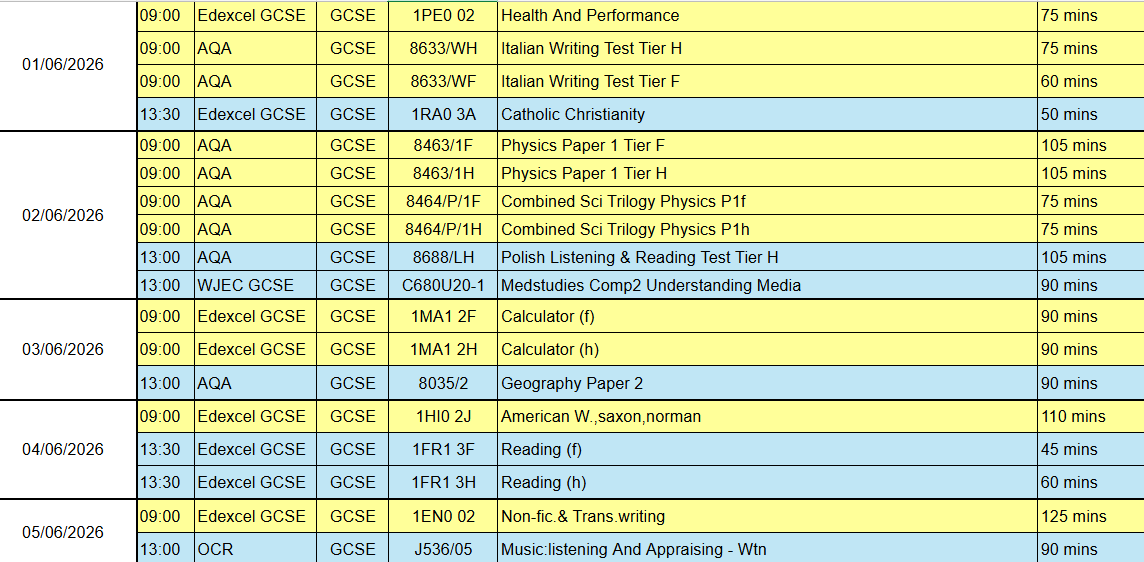Screen dimensions: 1144x562
Task: Select the 05/06/2026 date cell
Action: [x=63, y=532]
